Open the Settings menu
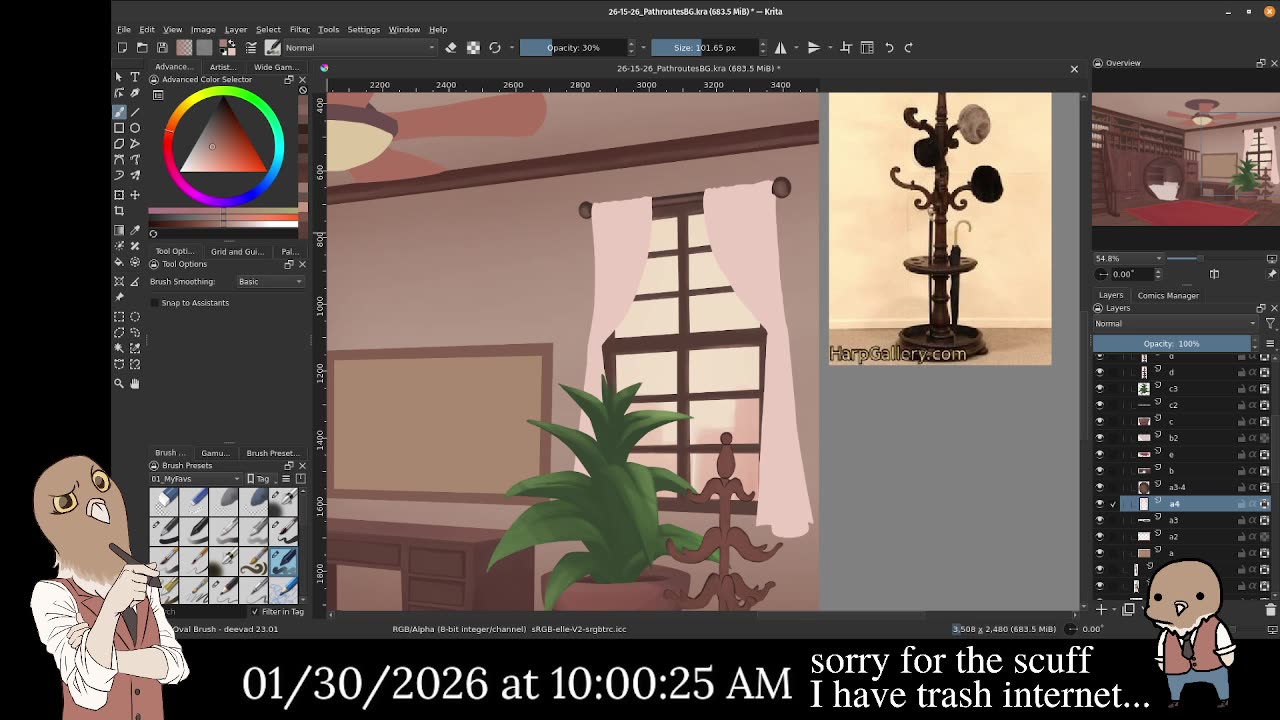Screen dimensions: 1280x720 pos(364,29)
